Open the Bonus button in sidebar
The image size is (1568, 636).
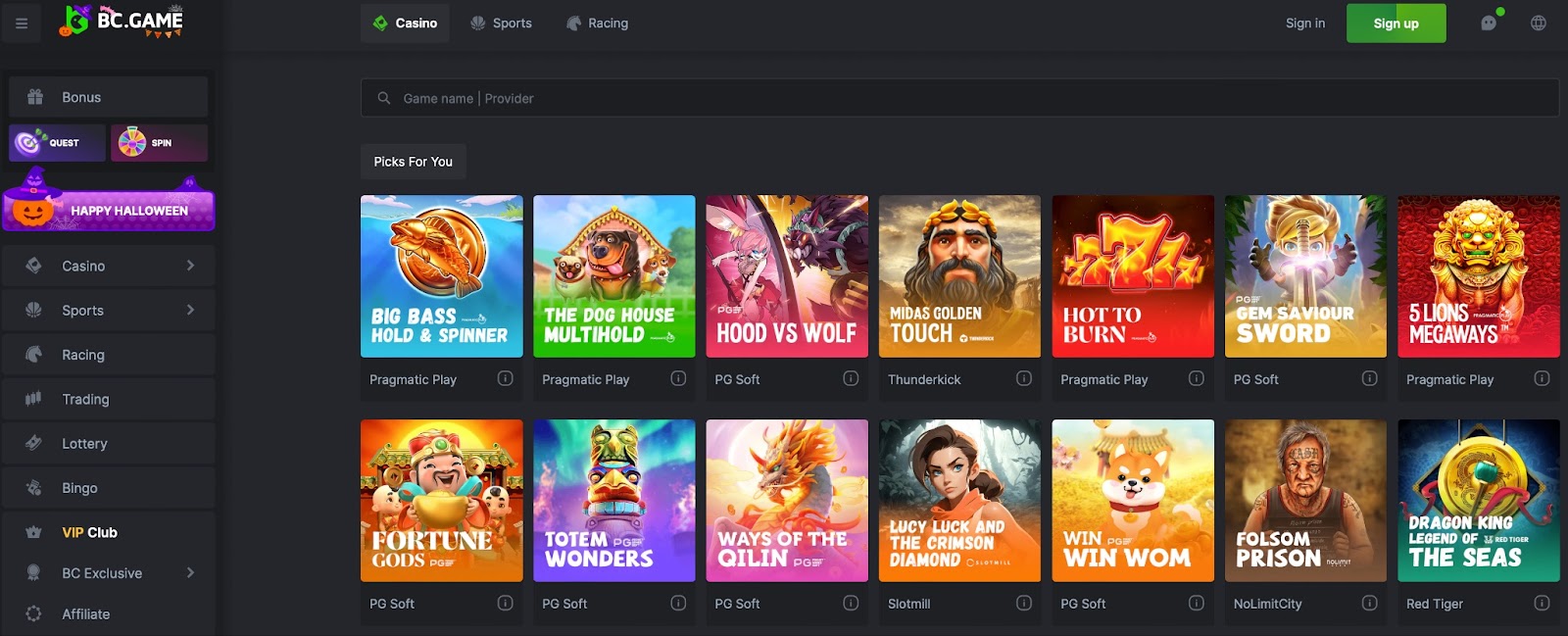pos(109,97)
